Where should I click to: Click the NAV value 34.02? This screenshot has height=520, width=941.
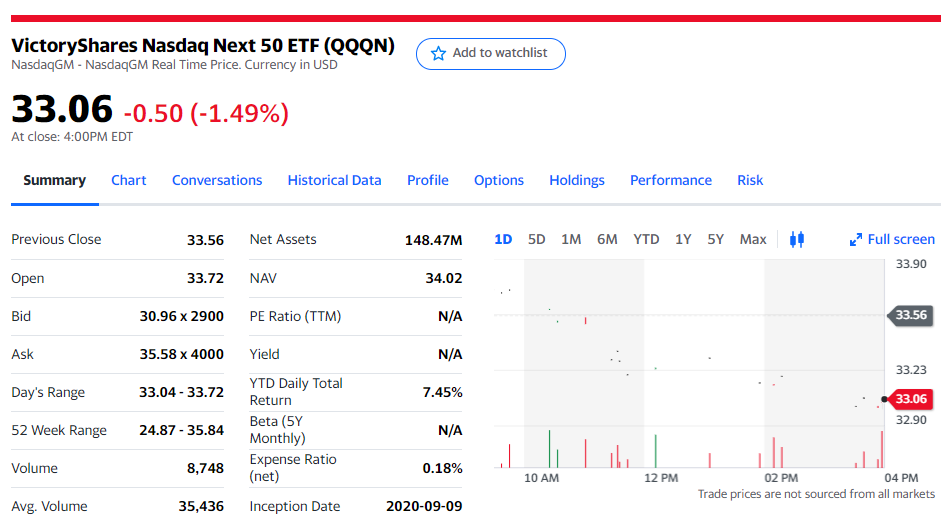point(443,279)
